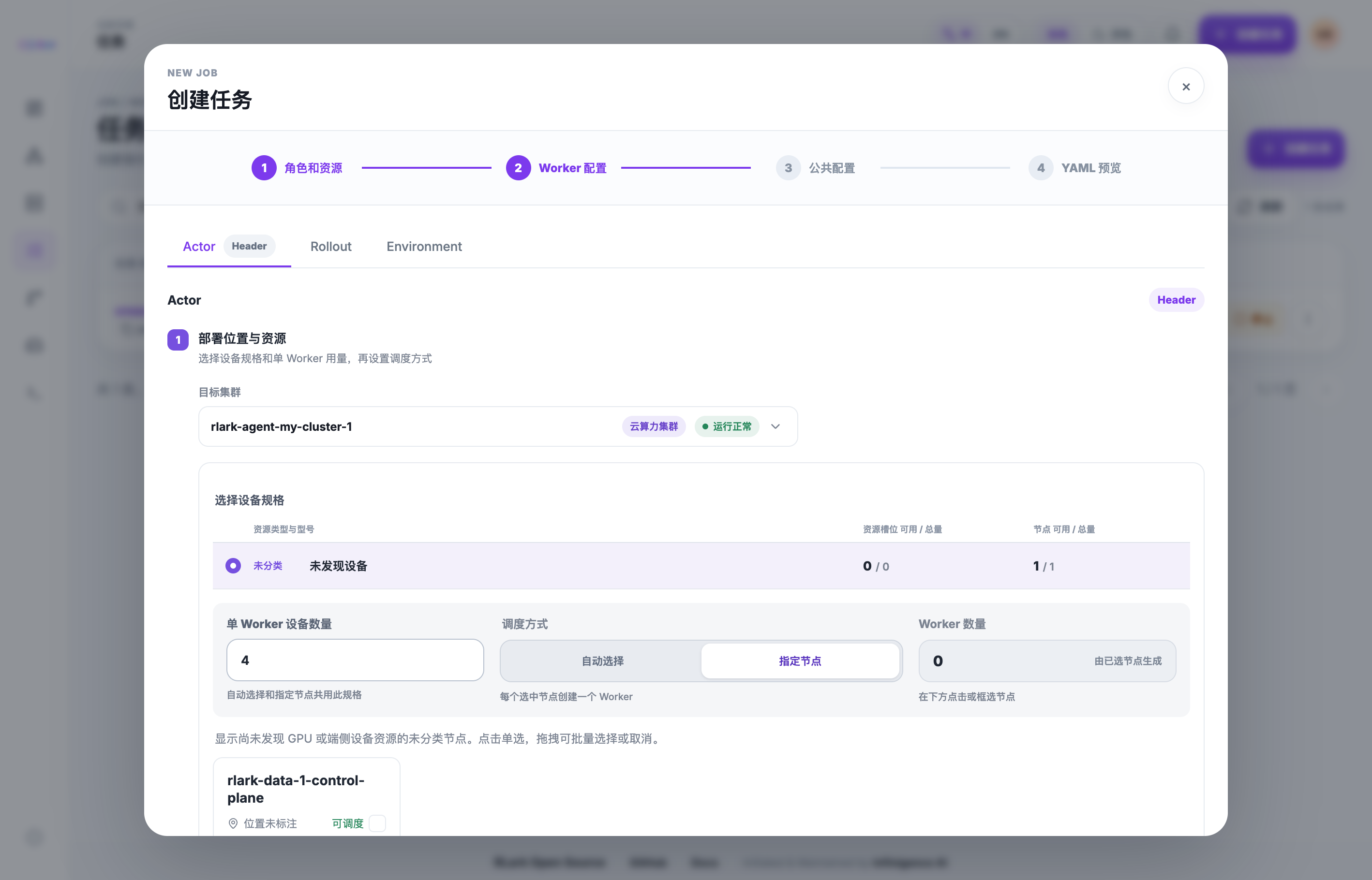1372x880 pixels.
Task: Click the 位置未标注 location pin icon
Action: 233,823
